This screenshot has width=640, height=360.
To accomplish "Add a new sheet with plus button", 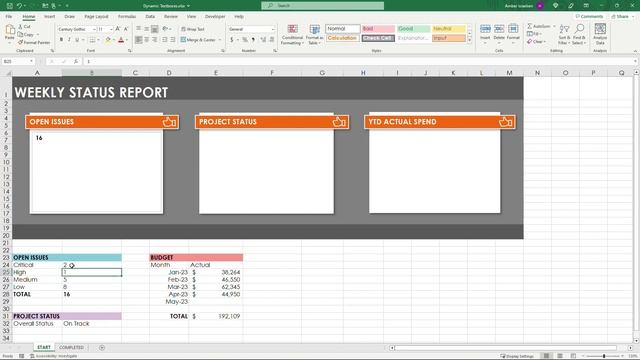I will coord(102,347).
